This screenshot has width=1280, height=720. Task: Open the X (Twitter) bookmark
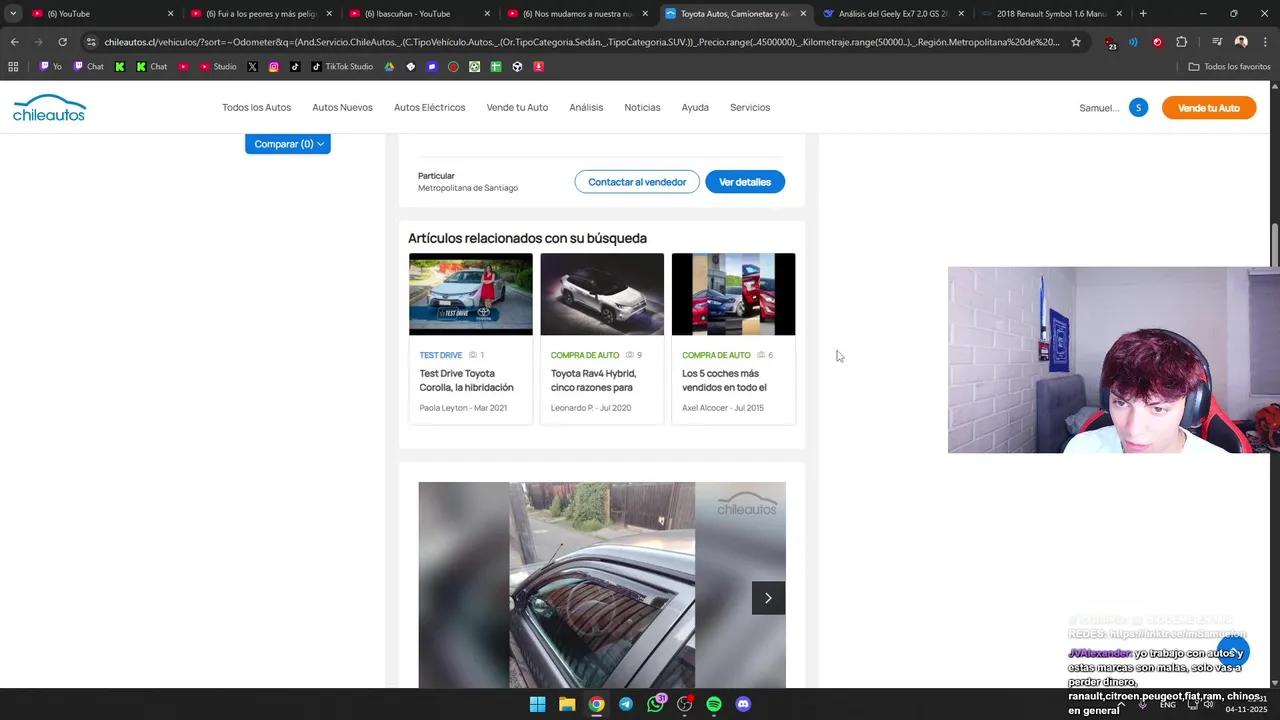[x=252, y=66]
